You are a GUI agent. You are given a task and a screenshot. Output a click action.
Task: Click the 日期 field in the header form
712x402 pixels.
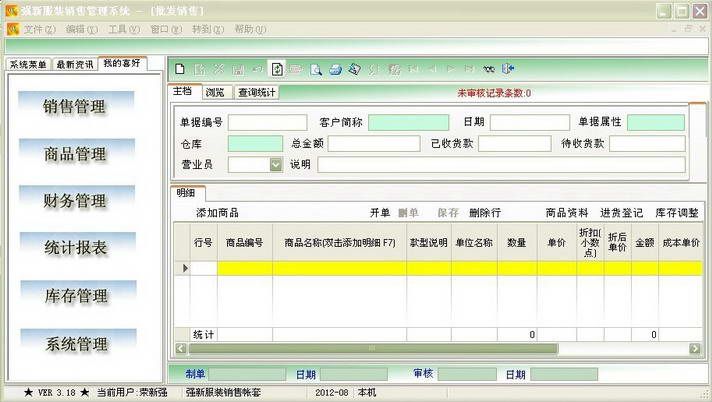tap(530, 123)
